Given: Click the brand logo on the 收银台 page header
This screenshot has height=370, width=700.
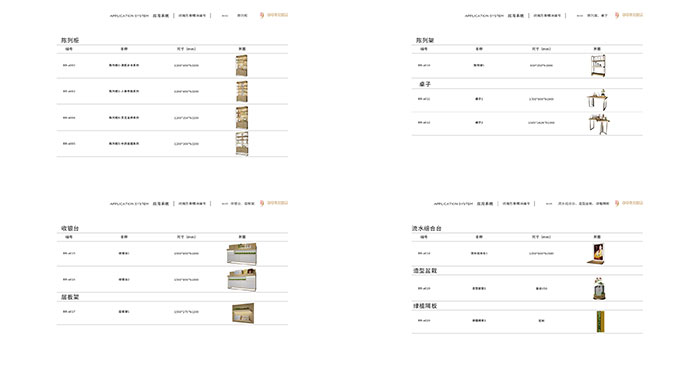Looking at the screenshot, I should pyautogui.click(x=274, y=203).
